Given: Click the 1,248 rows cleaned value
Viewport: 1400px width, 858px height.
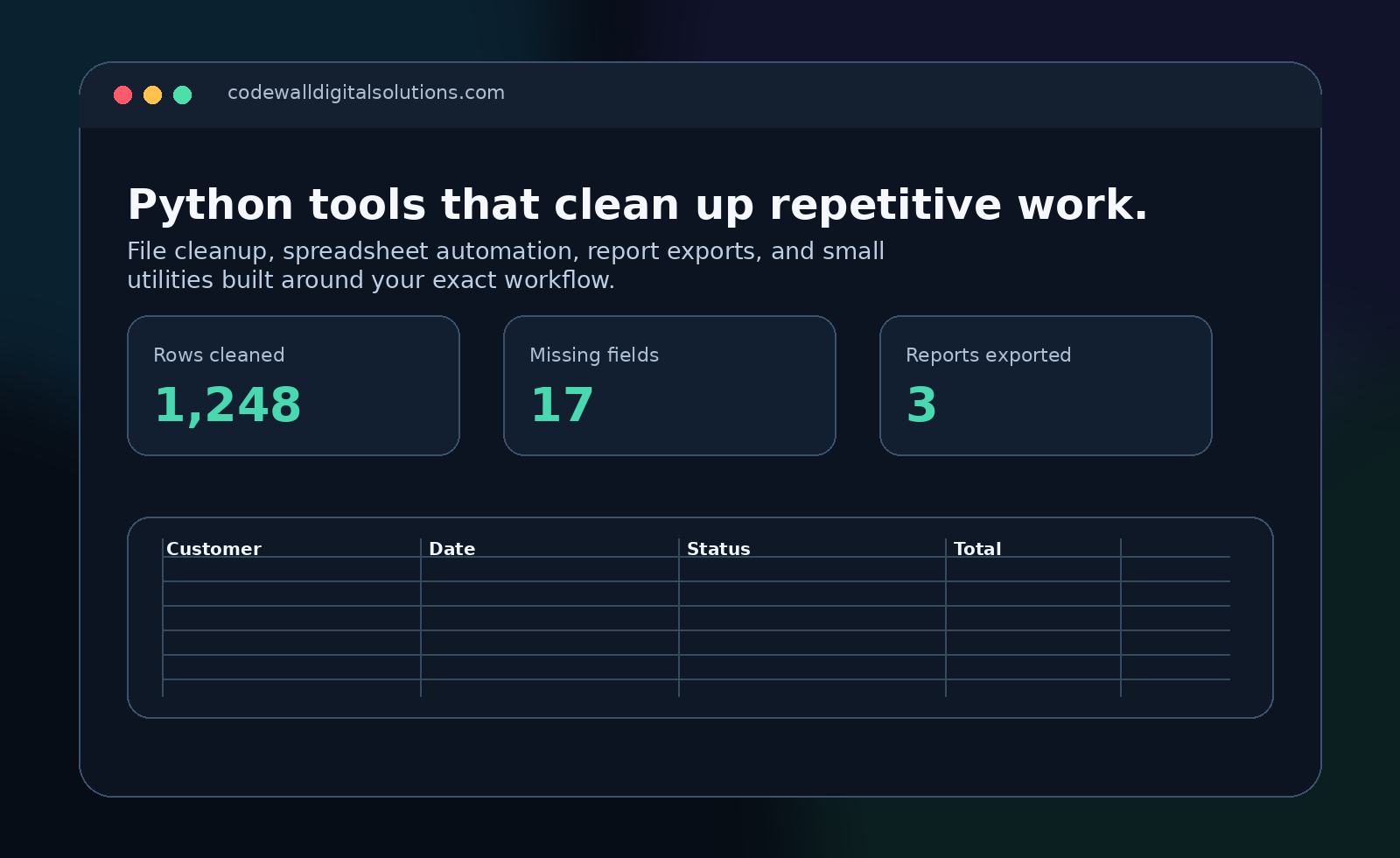Looking at the screenshot, I should pos(227,405).
